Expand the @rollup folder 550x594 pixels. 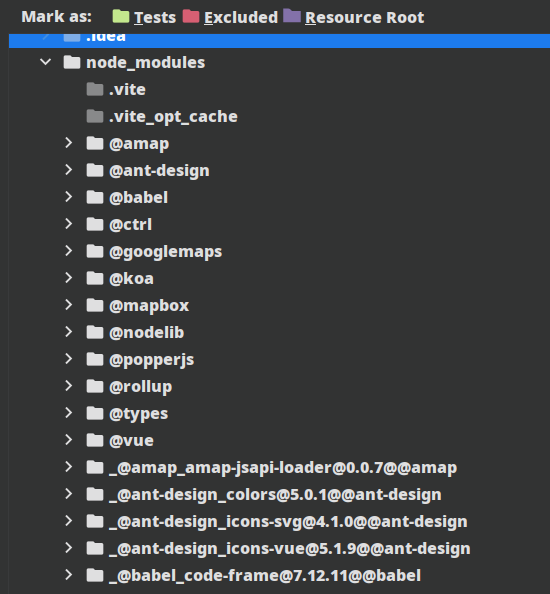(69, 386)
